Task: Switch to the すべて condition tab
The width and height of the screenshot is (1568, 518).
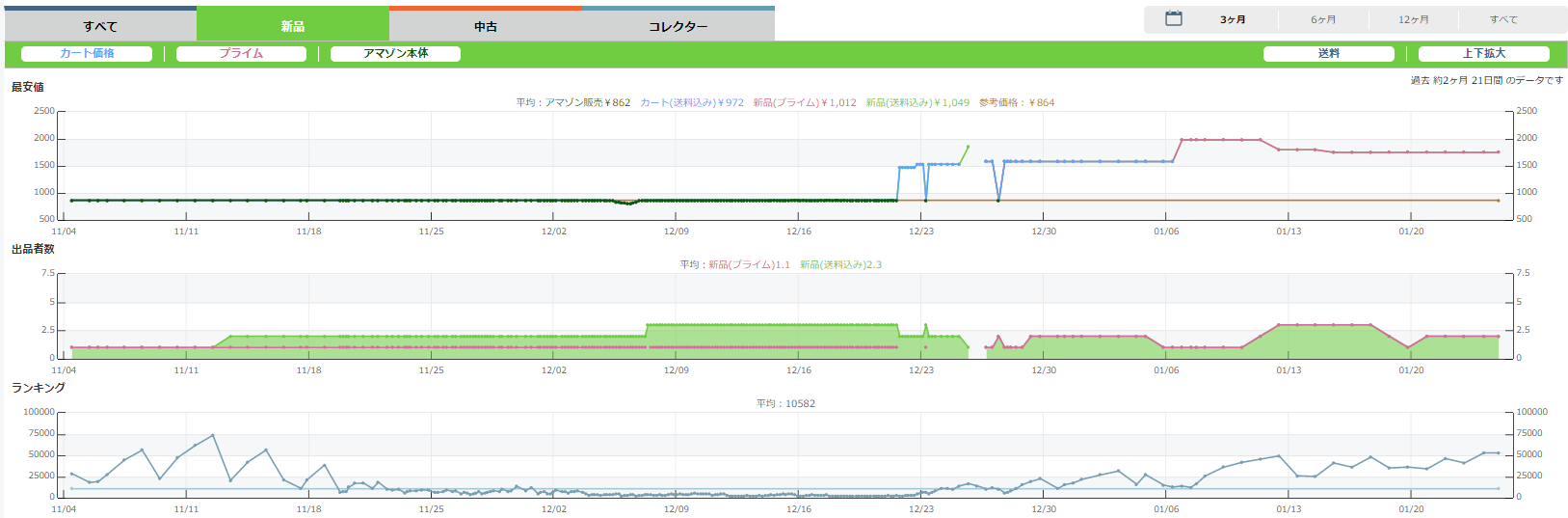Action: 100,26
